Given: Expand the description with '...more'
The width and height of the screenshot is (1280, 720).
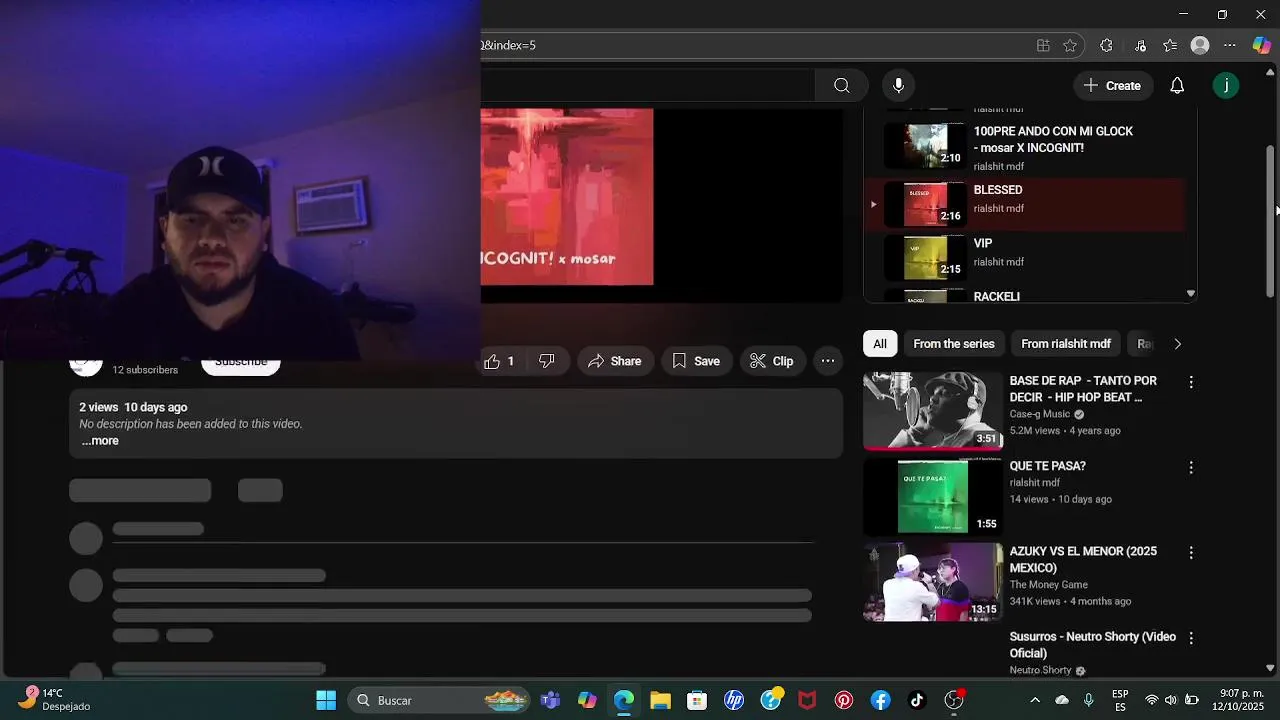Looking at the screenshot, I should click(100, 441).
